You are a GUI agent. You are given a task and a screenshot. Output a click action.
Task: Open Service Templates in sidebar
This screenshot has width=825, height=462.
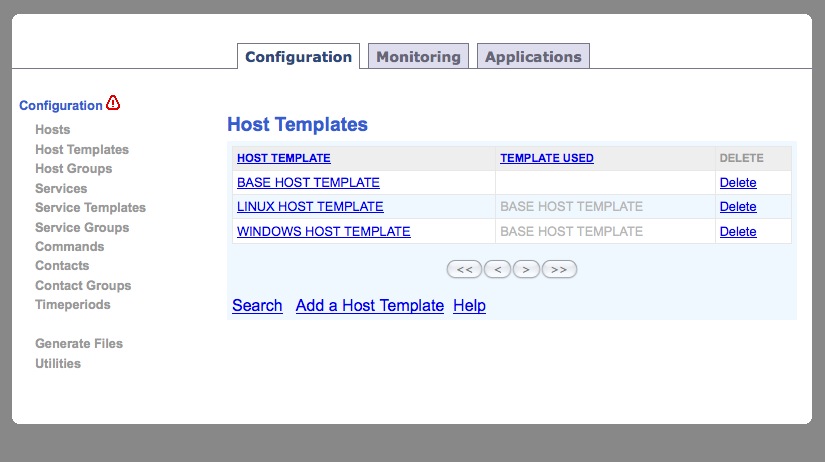coord(90,208)
